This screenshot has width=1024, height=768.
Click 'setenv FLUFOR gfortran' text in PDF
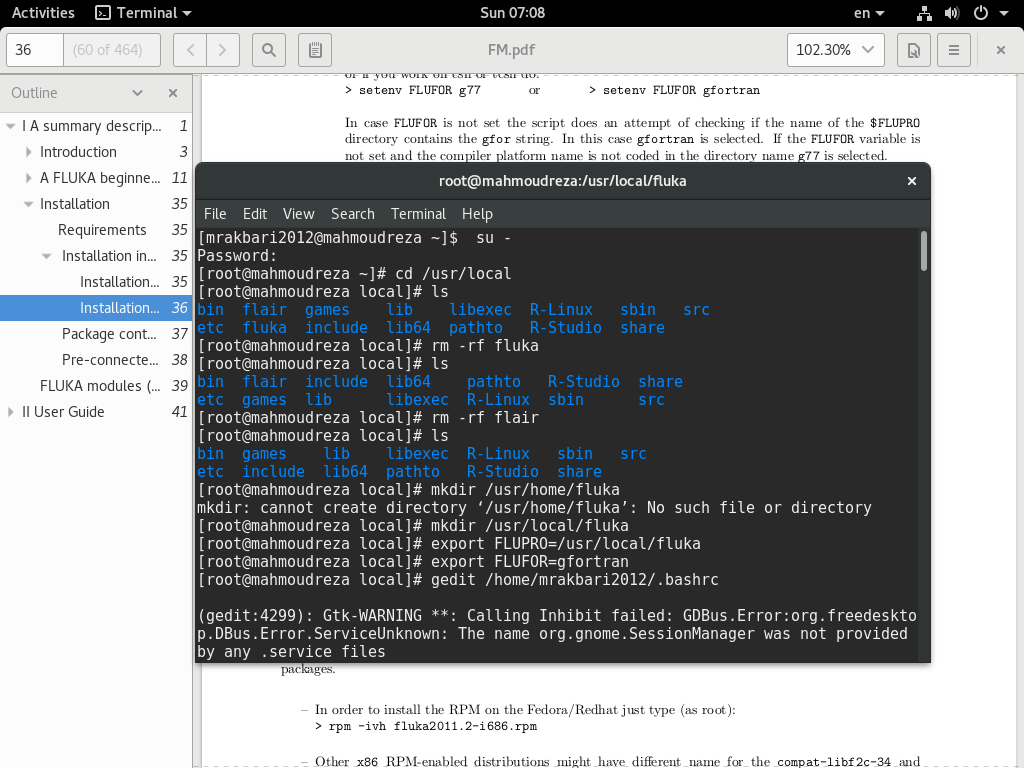click(681, 90)
